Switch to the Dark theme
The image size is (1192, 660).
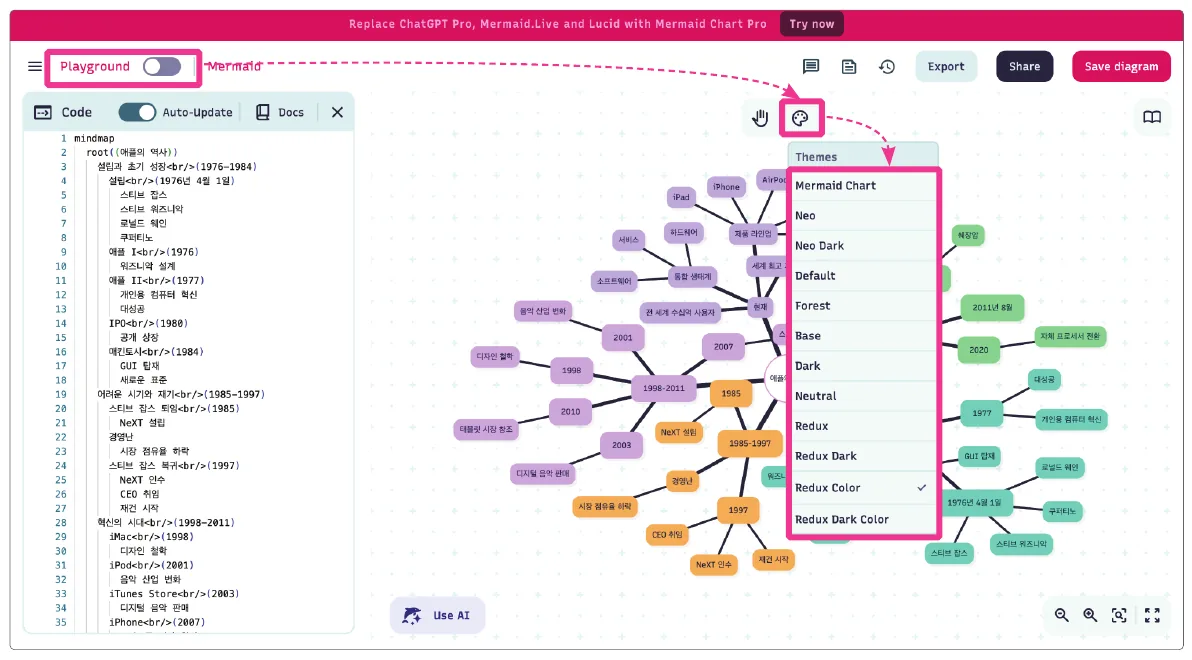click(x=863, y=366)
